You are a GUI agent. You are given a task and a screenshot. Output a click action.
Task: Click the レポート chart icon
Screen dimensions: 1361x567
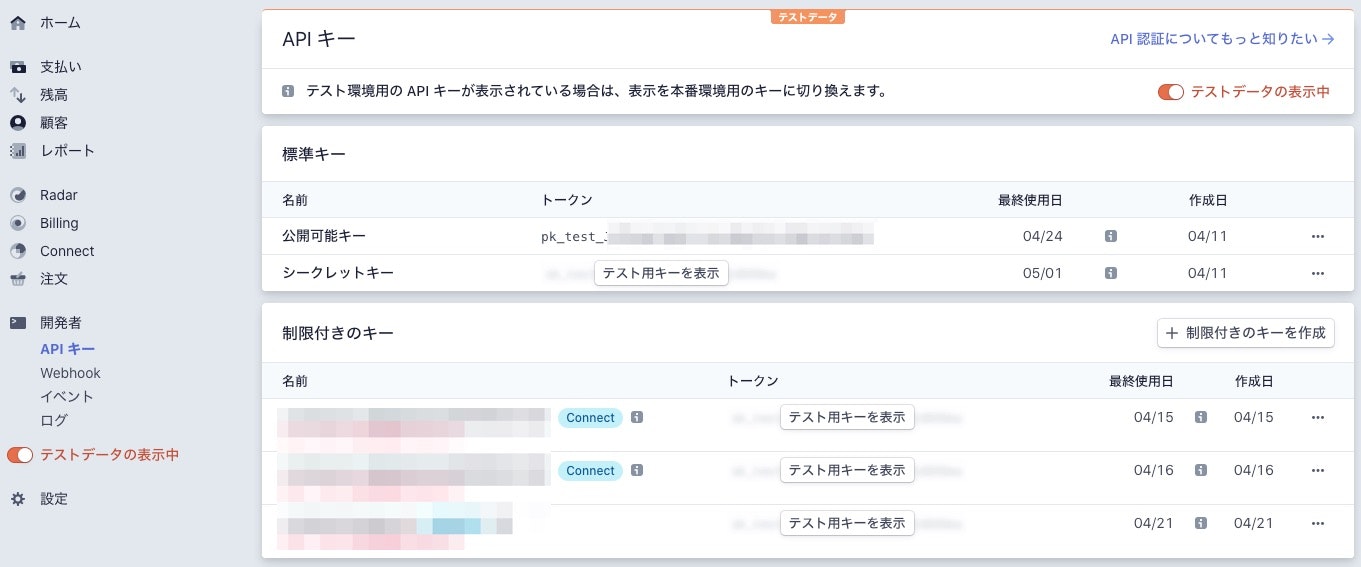(18, 151)
